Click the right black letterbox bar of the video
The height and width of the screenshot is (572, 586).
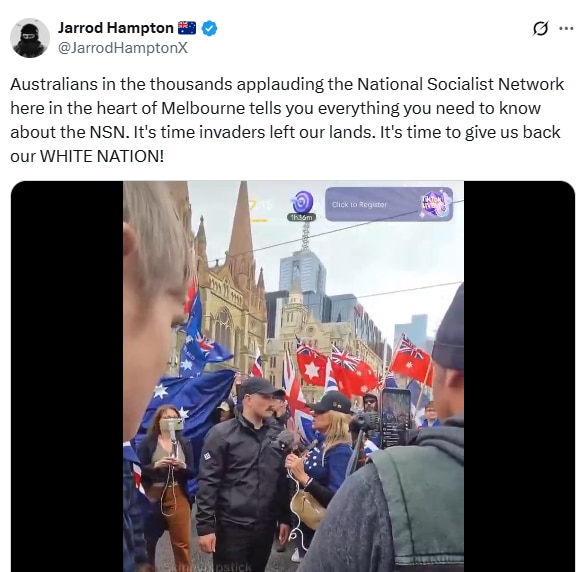coord(519,376)
